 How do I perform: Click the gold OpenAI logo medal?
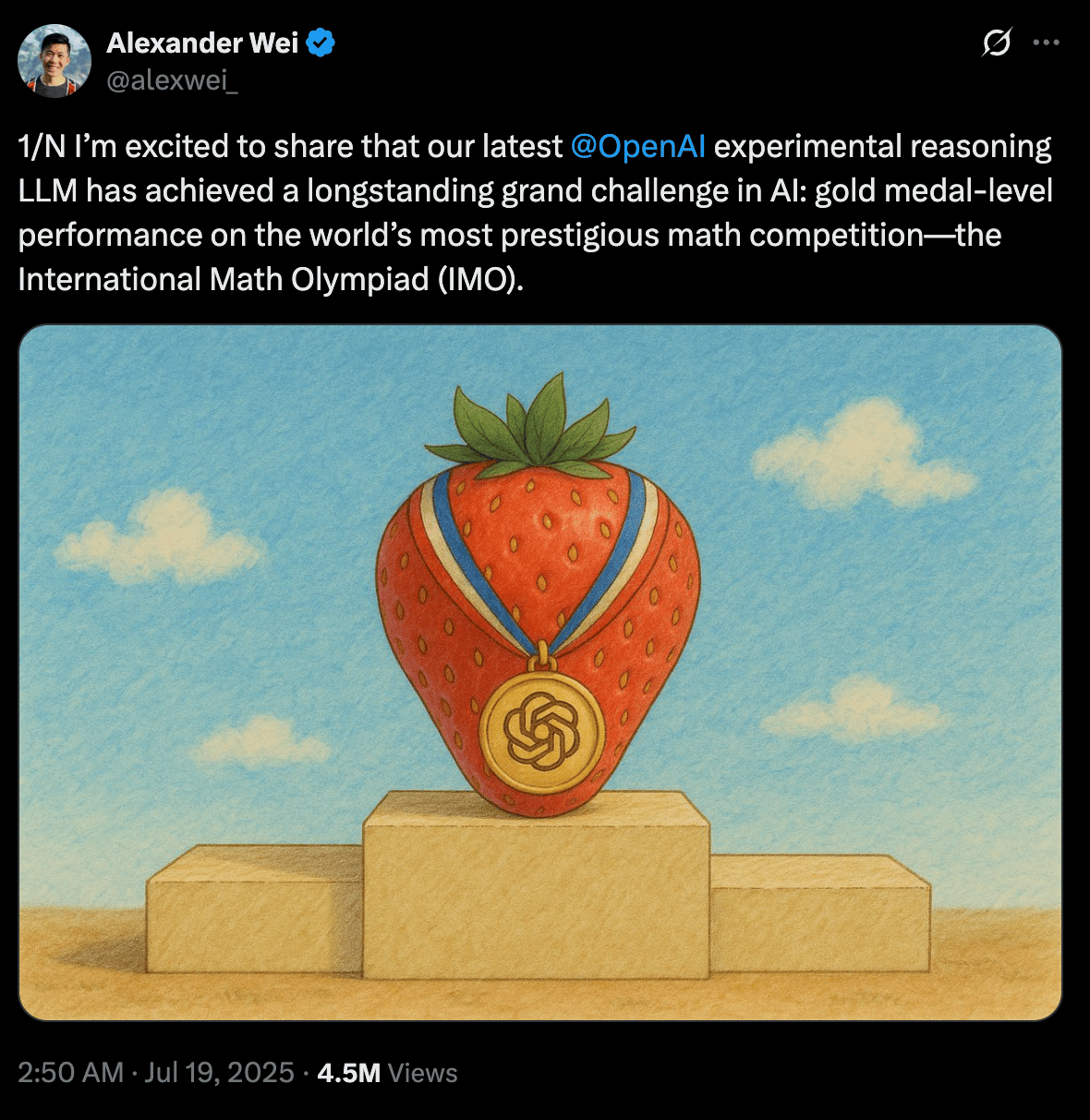(541, 732)
